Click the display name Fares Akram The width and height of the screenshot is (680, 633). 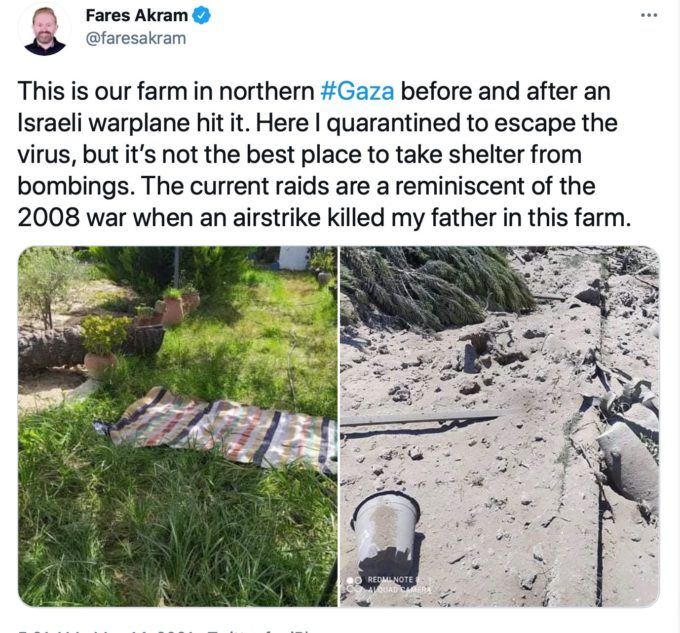137,16
